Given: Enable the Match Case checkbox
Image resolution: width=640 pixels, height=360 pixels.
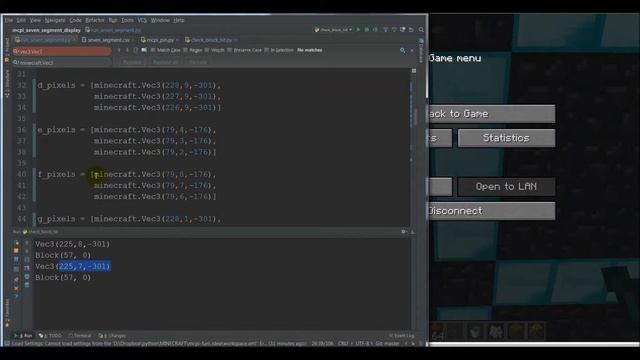Looking at the screenshot, I should point(153,50).
